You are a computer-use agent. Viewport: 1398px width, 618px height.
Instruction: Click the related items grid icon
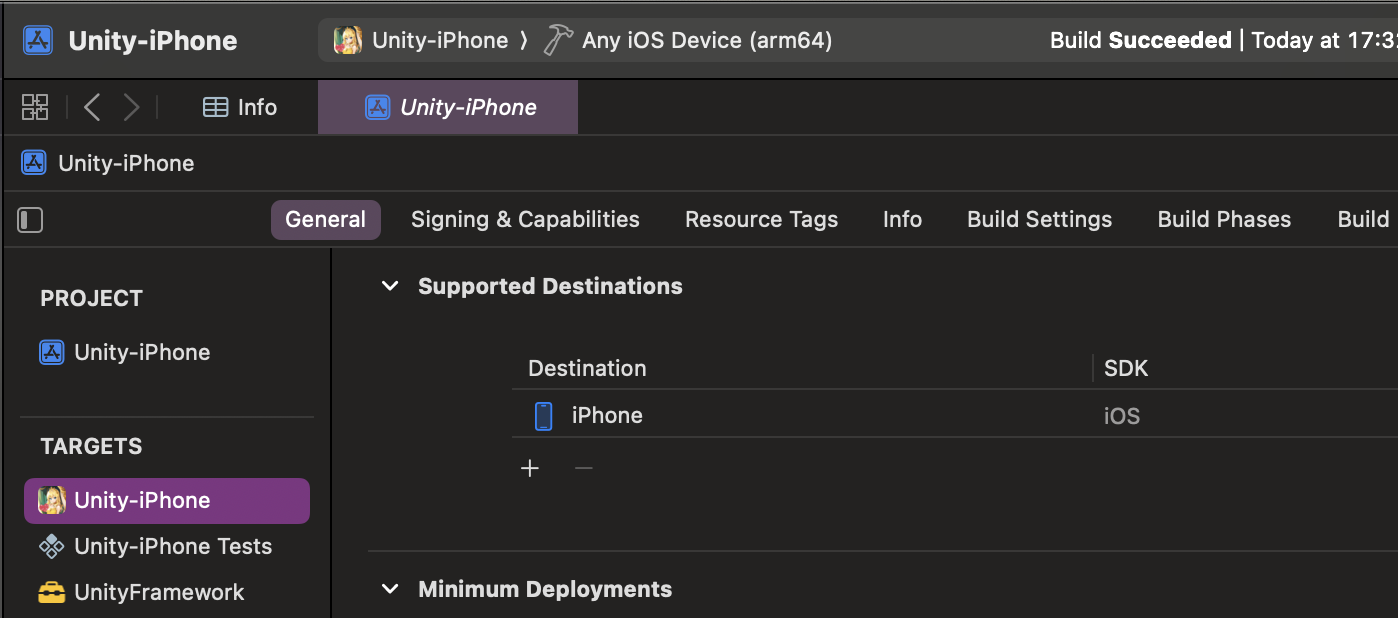pos(35,107)
